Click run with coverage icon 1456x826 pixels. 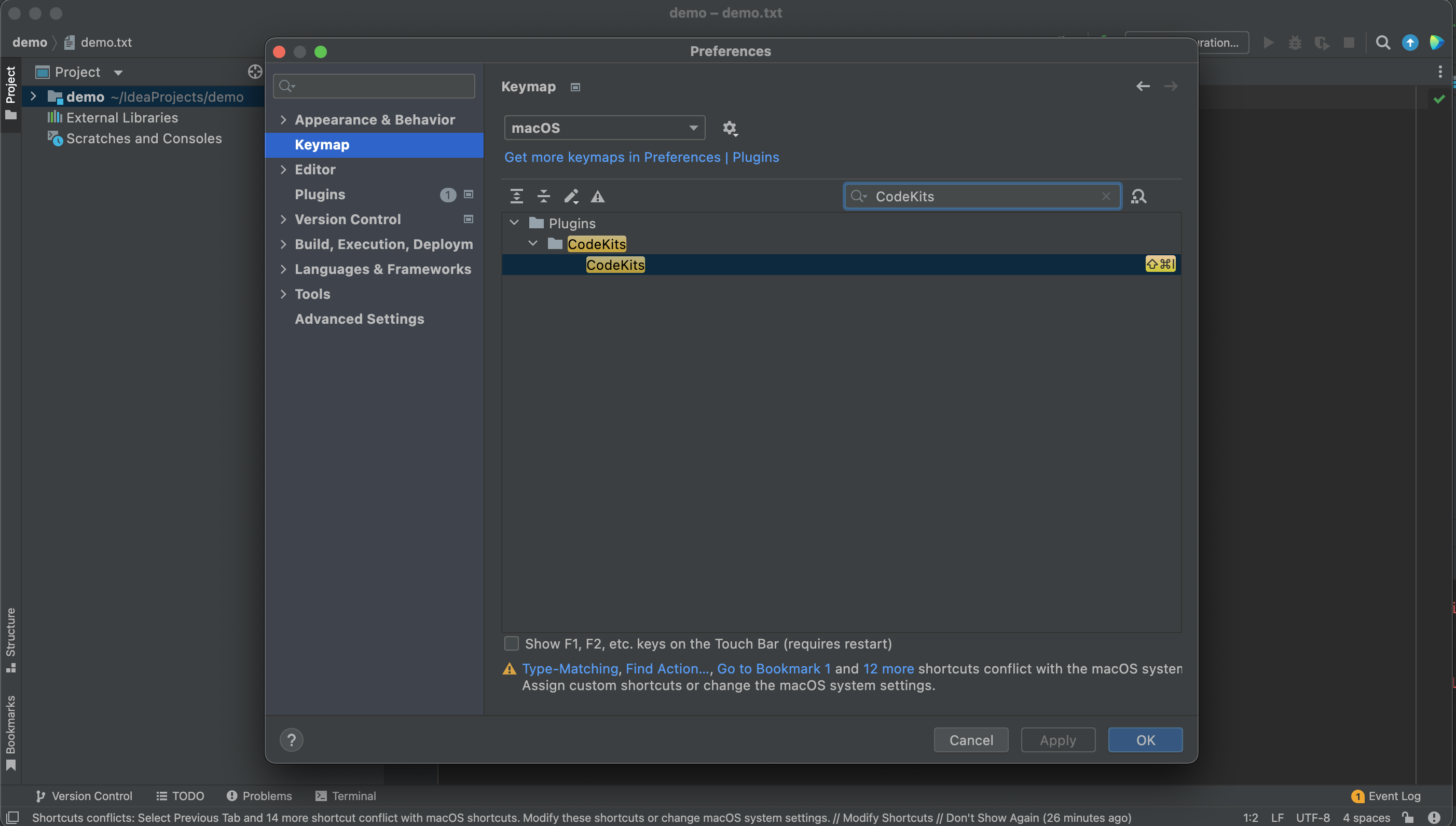[x=1322, y=43]
